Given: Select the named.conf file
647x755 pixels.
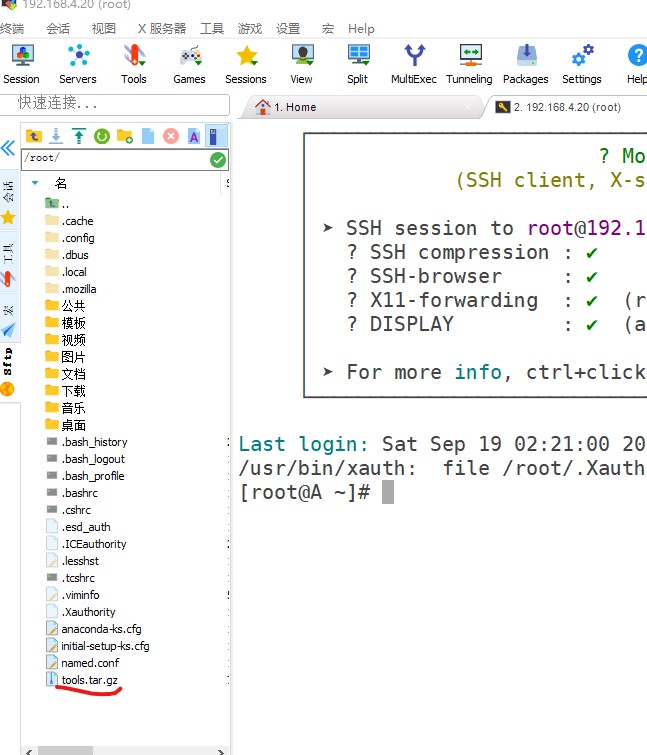Looking at the screenshot, I should tap(83, 663).
